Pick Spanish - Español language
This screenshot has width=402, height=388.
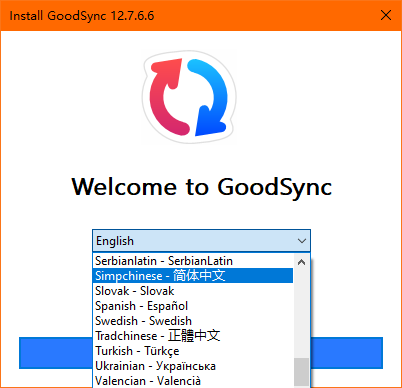point(193,306)
